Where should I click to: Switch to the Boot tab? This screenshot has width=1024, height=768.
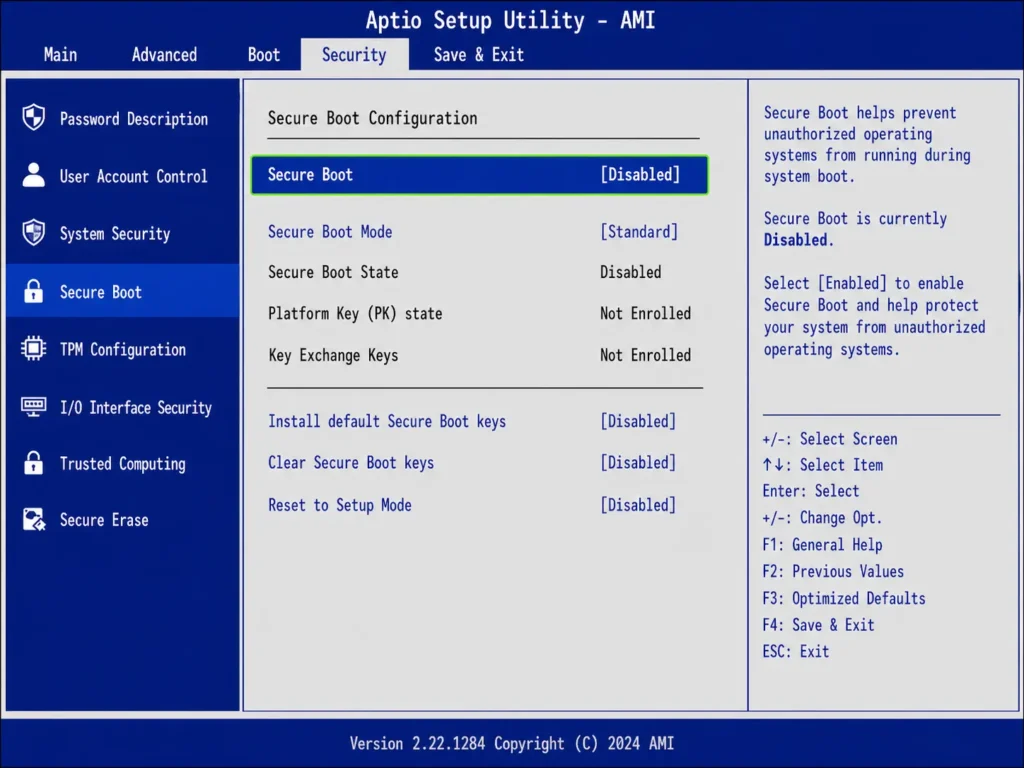(263, 55)
